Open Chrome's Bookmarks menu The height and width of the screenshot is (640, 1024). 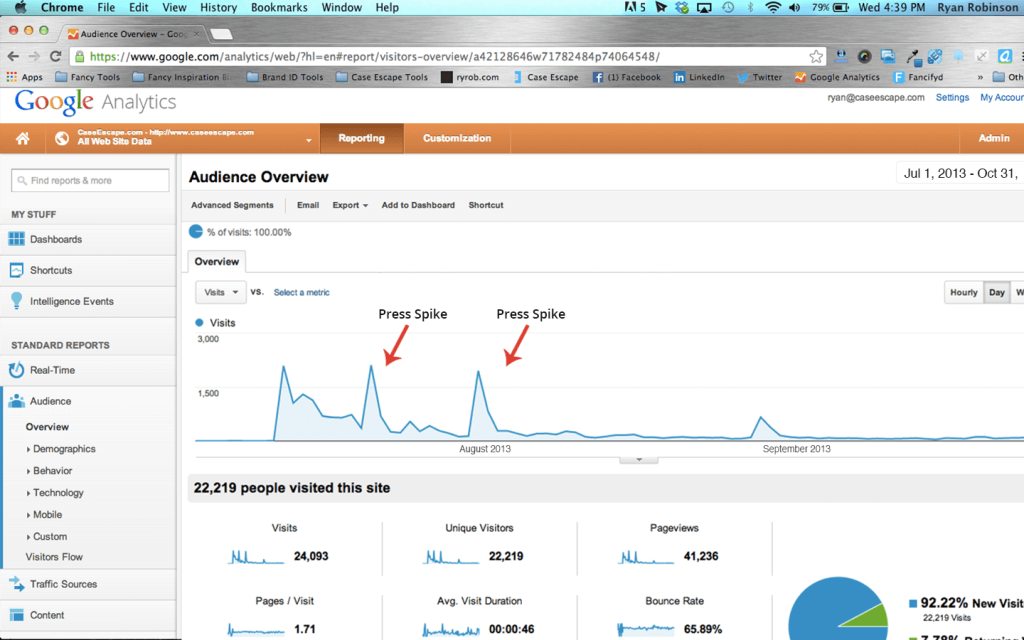point(279,8)
